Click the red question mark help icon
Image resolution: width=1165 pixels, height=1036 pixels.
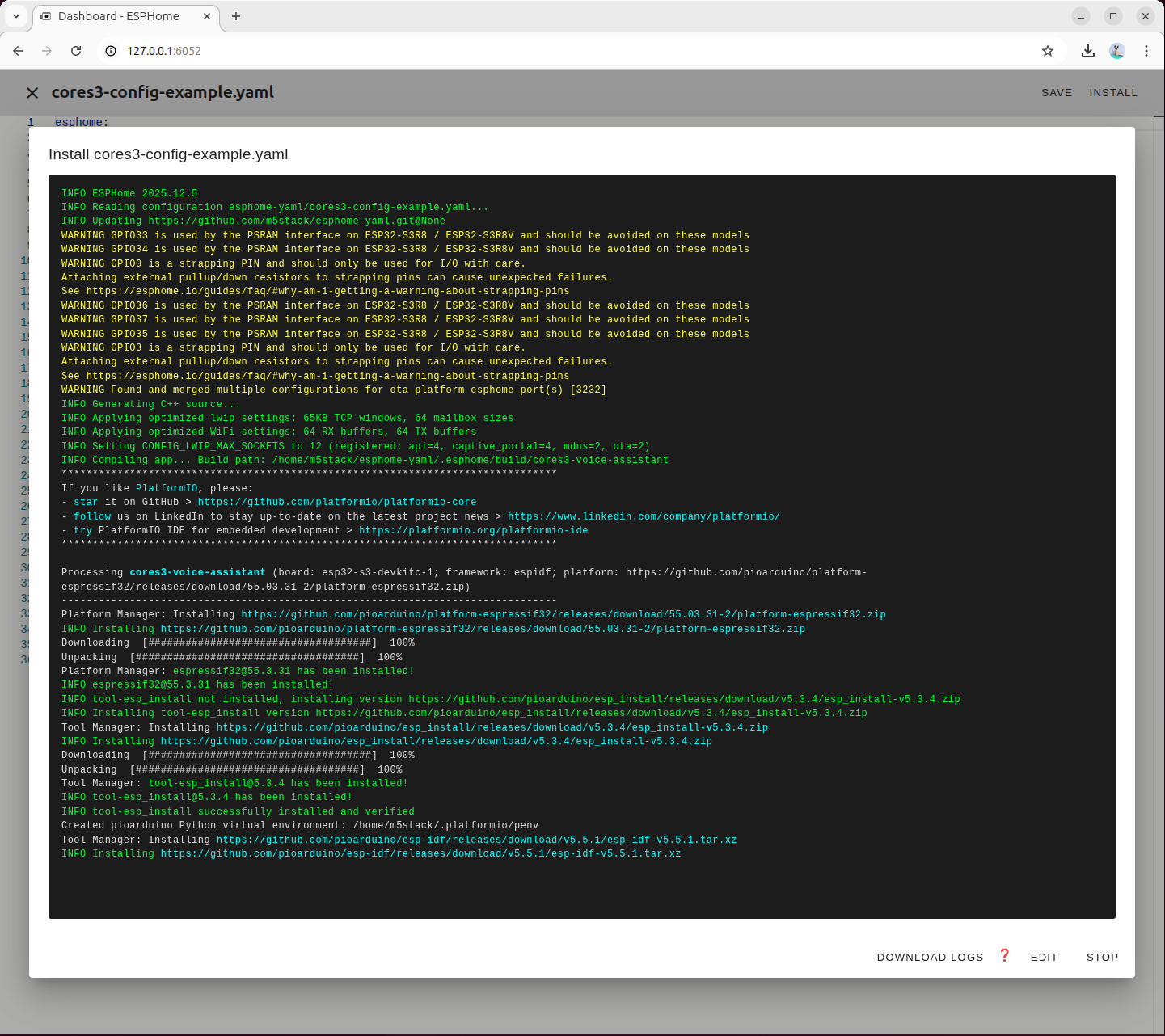coord(1005,955)
